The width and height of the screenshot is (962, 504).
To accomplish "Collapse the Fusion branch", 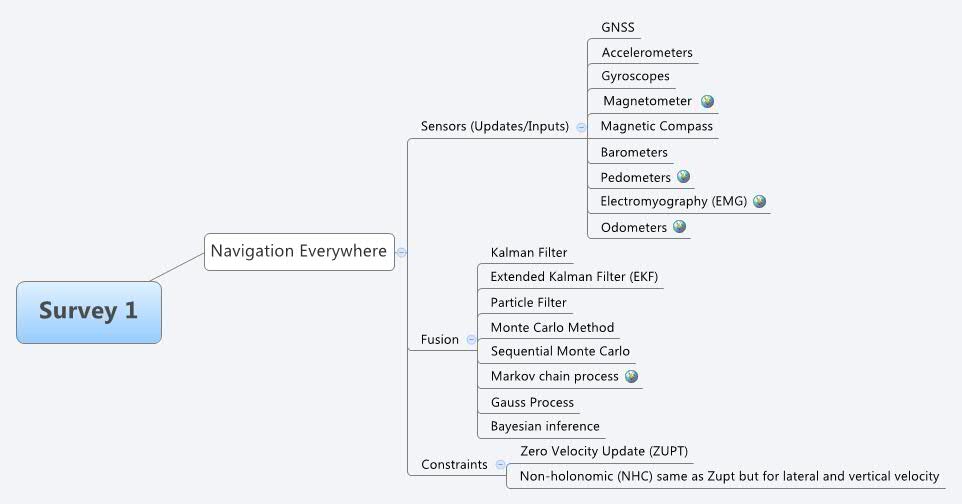I will 471,339.
